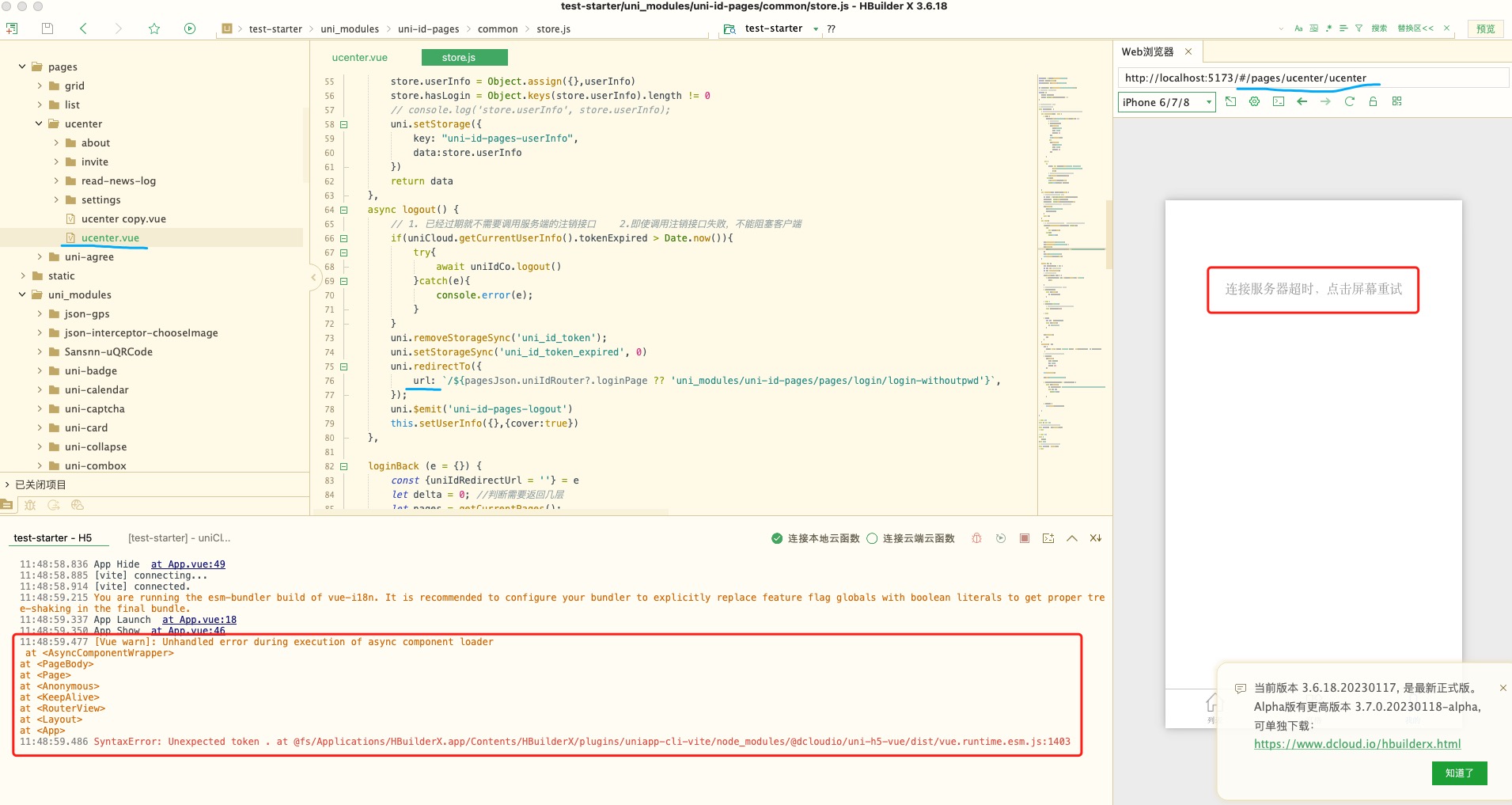Collapse the ucenter folder
The width and height of the screenshot is (1512, 805).
tap(39, 124)
